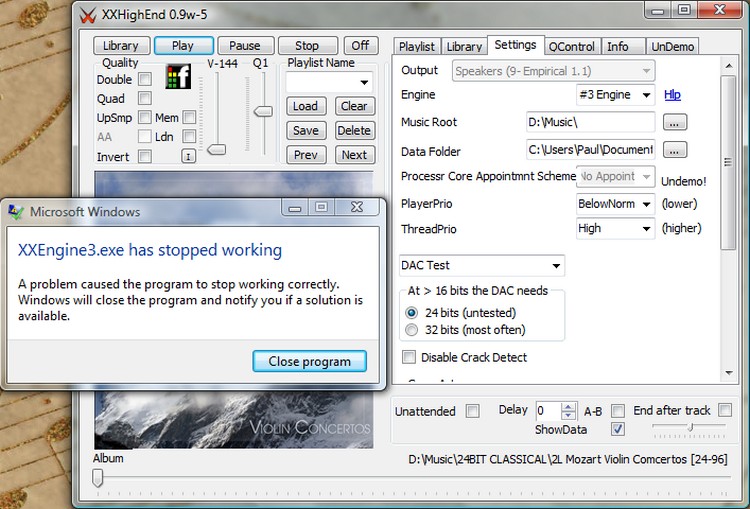Click the Clear playlist button

(x=354, y=106)
